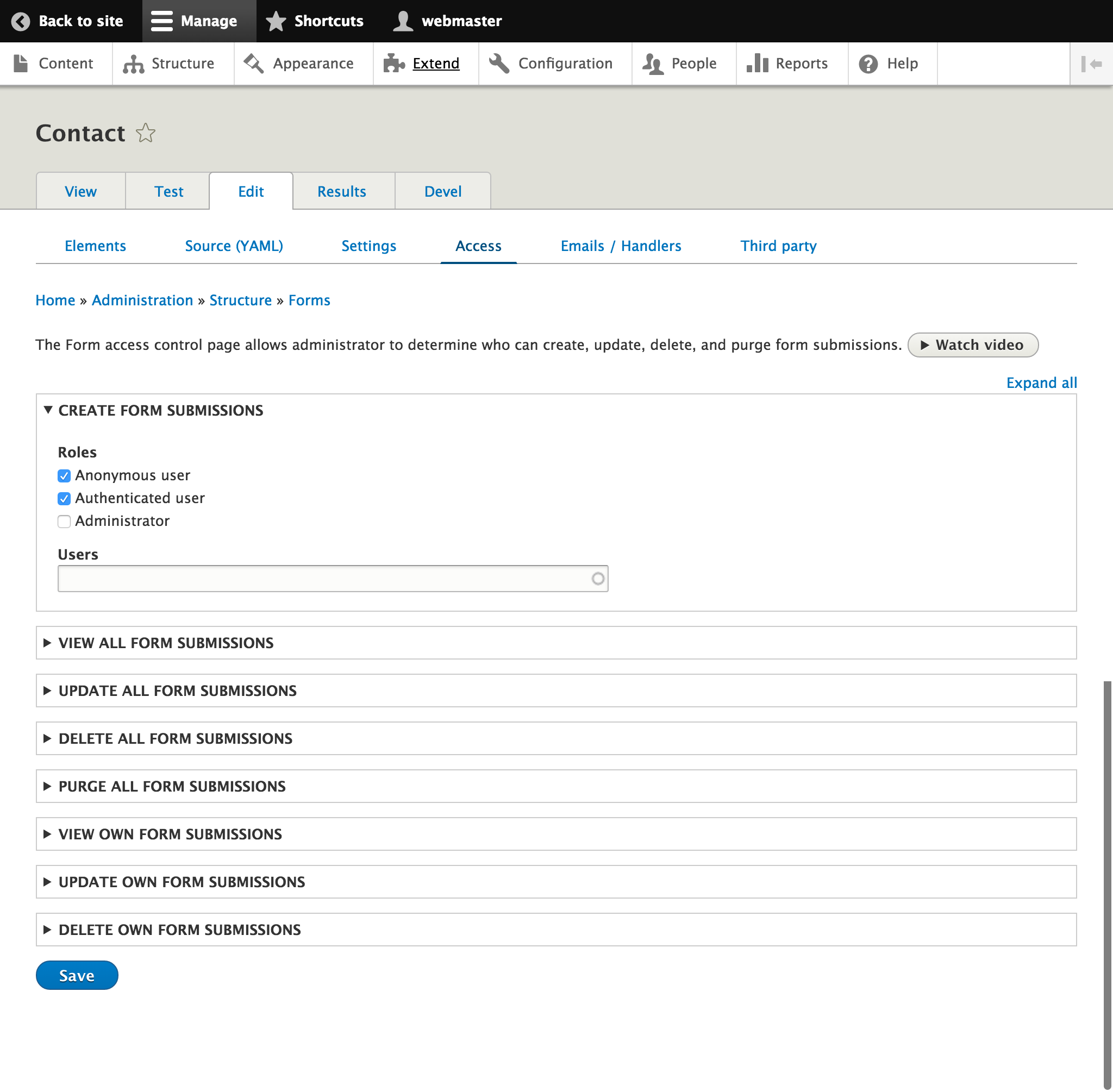Click the Help question mark icon
The height and width of the screenshot is (1092, 1113).
click(867, 63)
